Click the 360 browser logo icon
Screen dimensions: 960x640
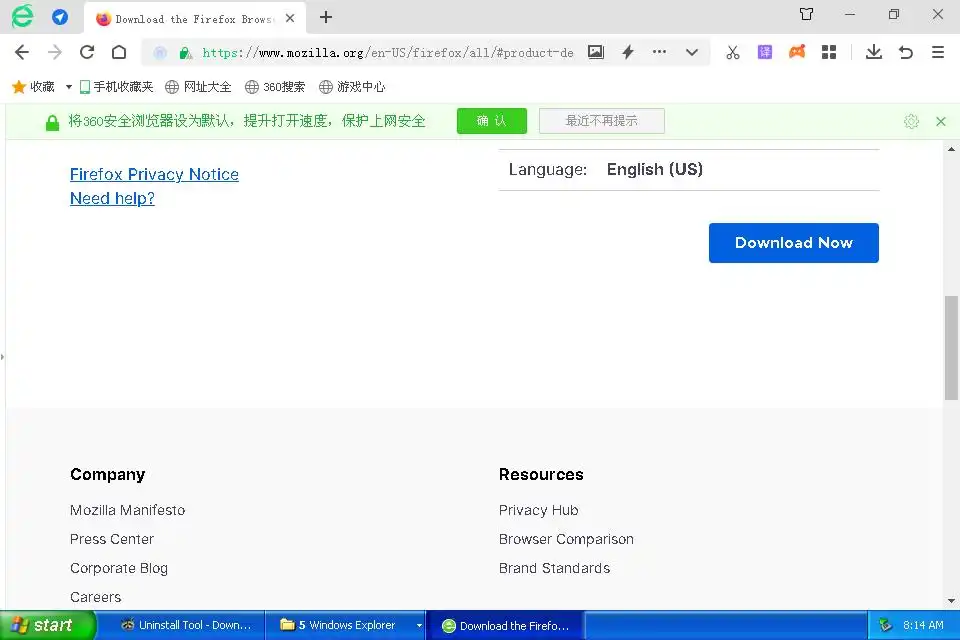pyautogui.click(x=23, y=17)
